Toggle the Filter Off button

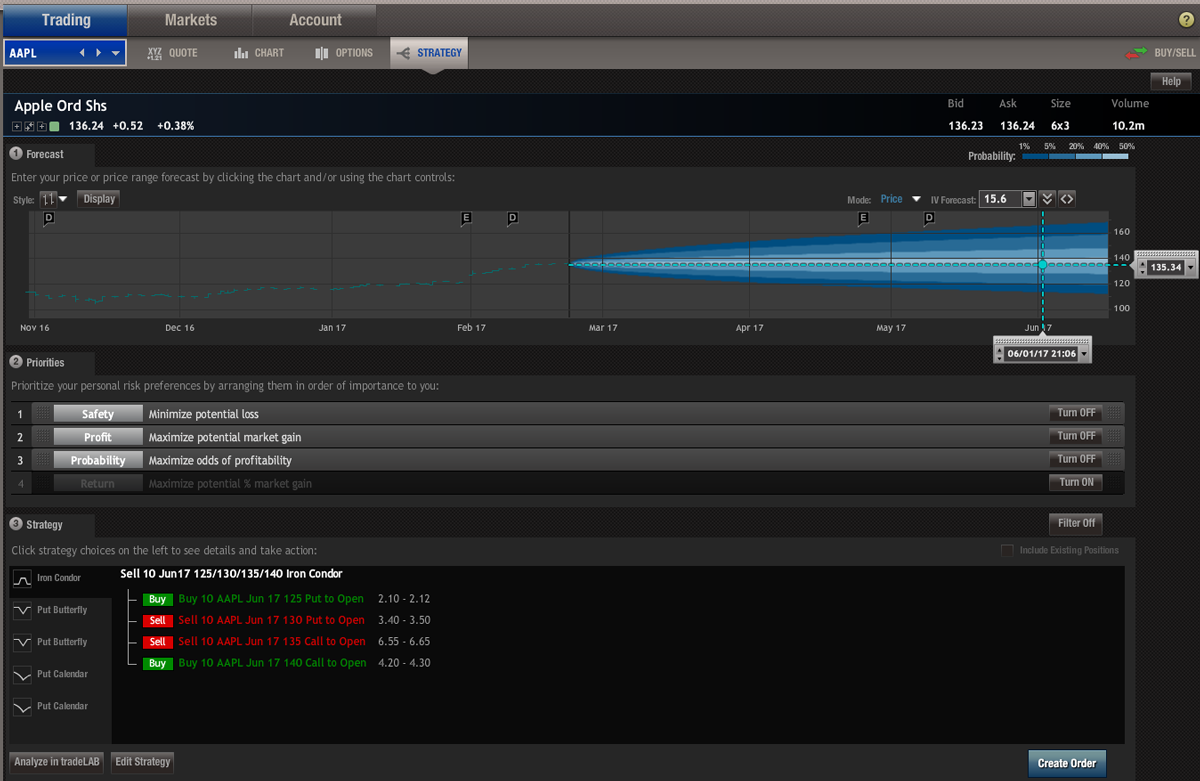(x=1076, y=523)
